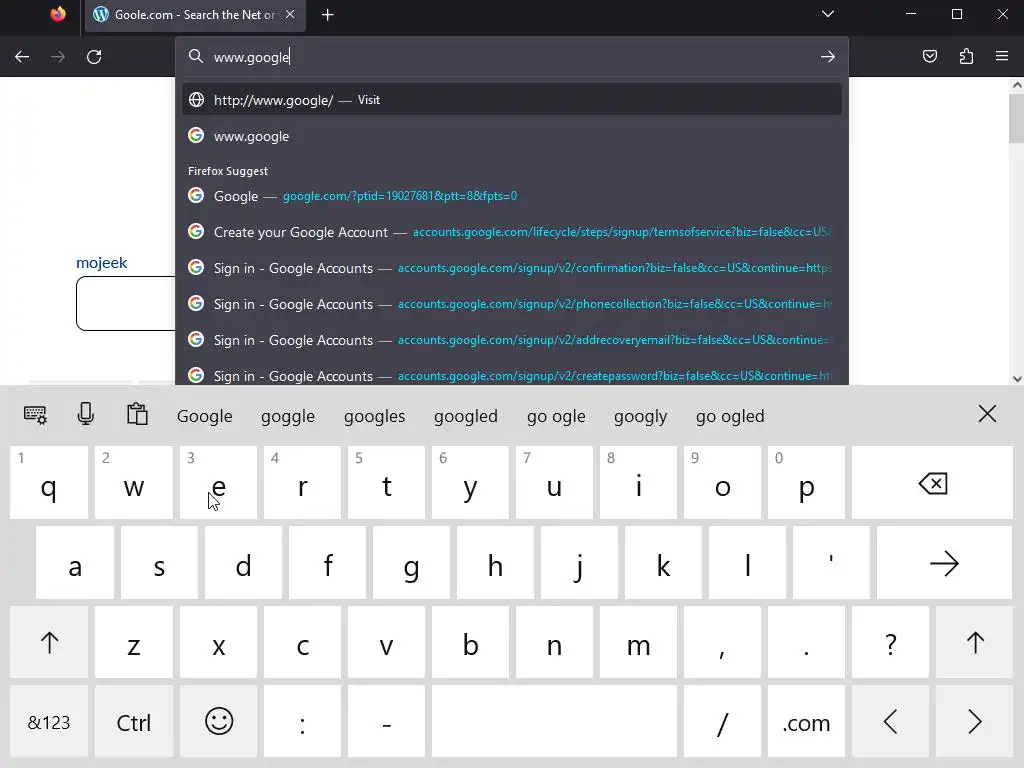
Task: Pick the 'go ogle' word suggestion
Action: (556, 416)
